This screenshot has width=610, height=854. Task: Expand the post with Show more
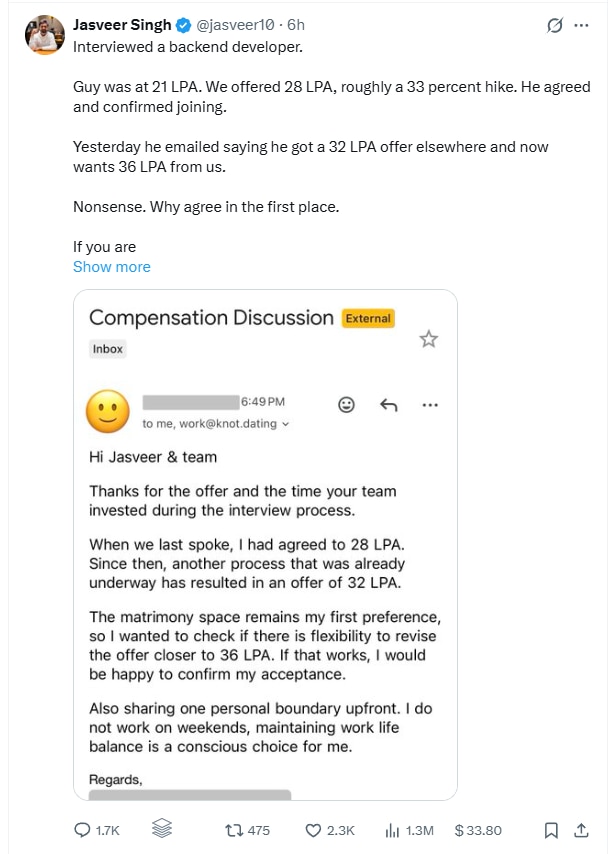click(112, 267)
